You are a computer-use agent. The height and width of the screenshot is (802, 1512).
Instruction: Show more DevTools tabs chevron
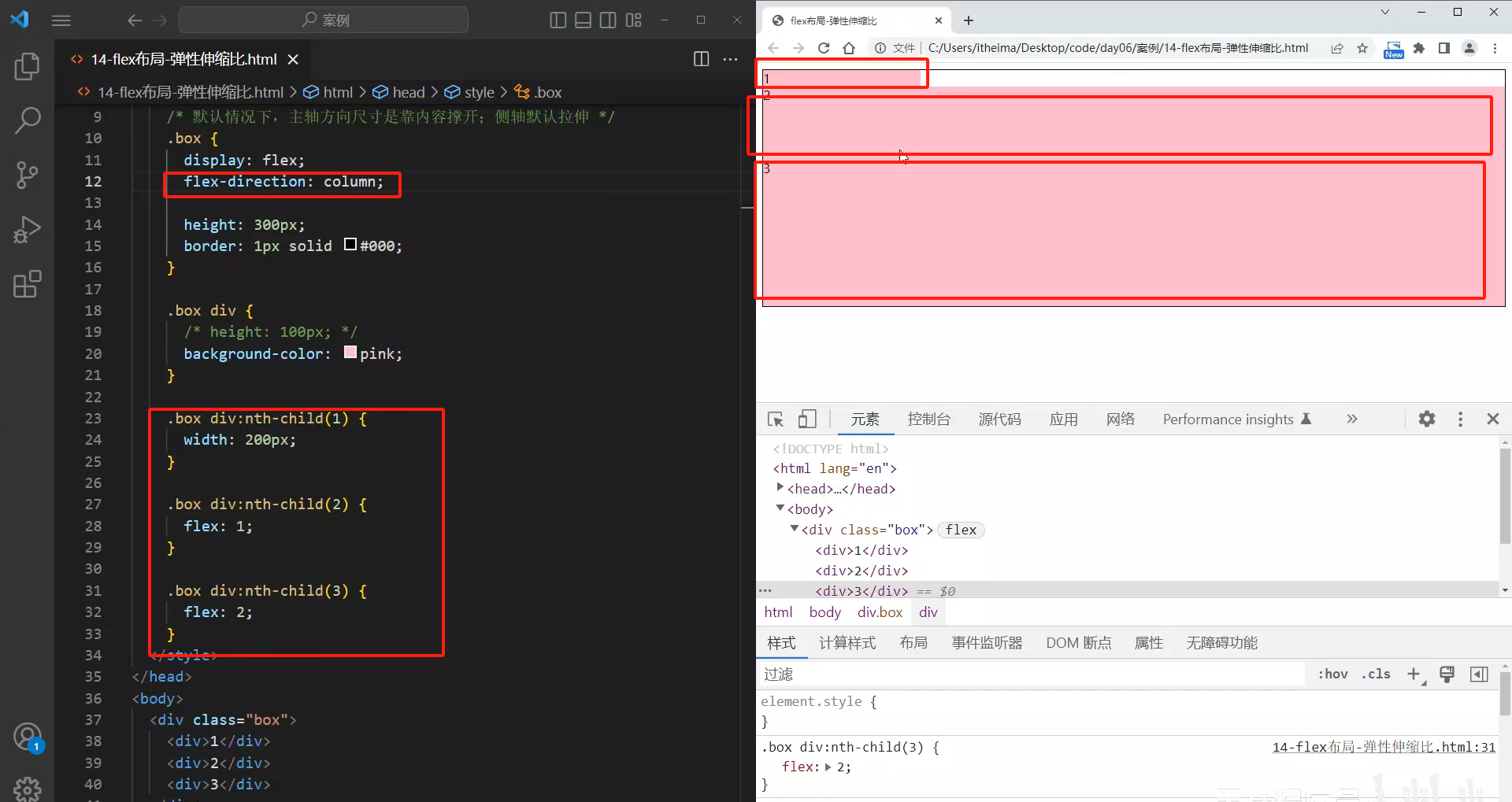click(x=1352, y=419)
